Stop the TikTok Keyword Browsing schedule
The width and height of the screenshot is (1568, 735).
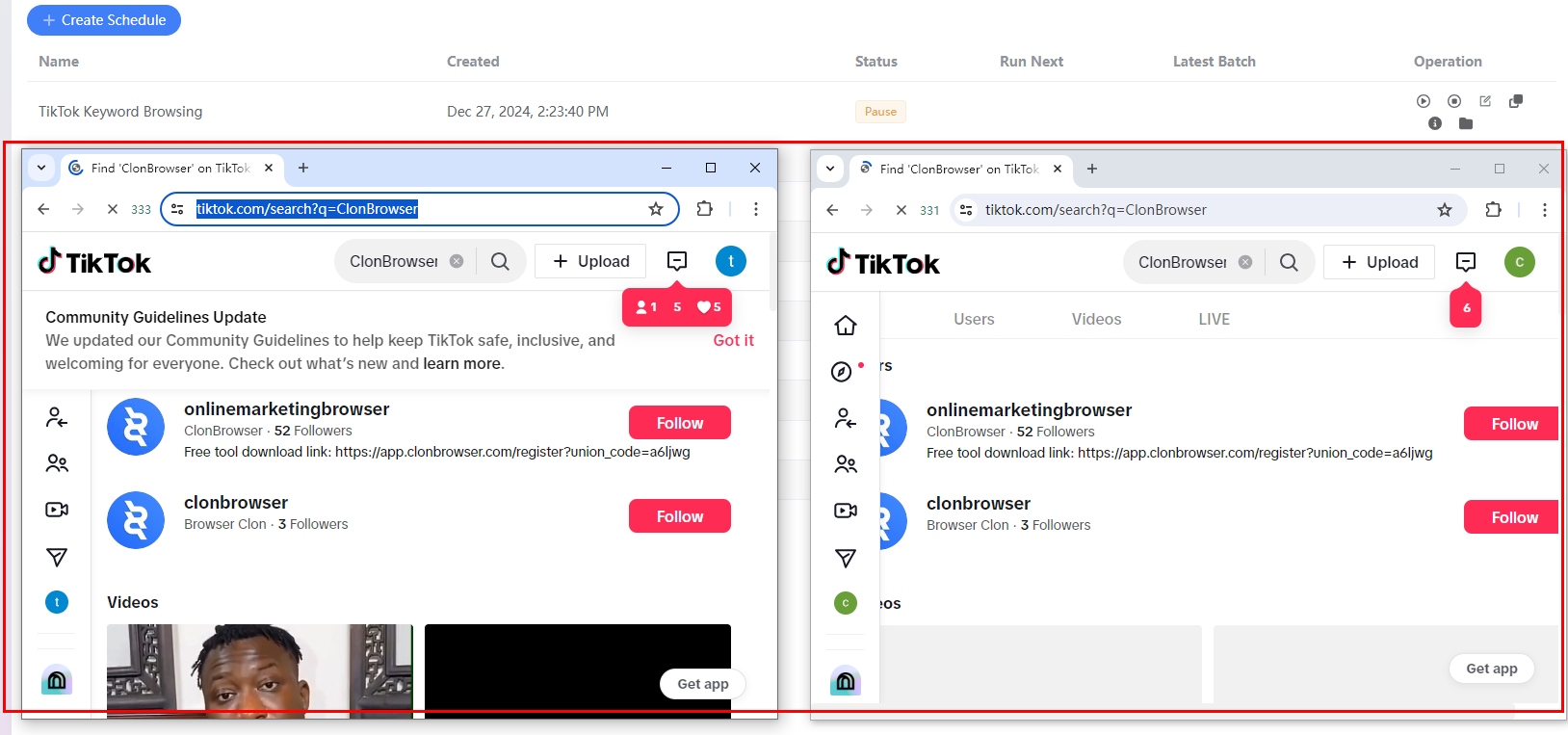pos(1454,101)
